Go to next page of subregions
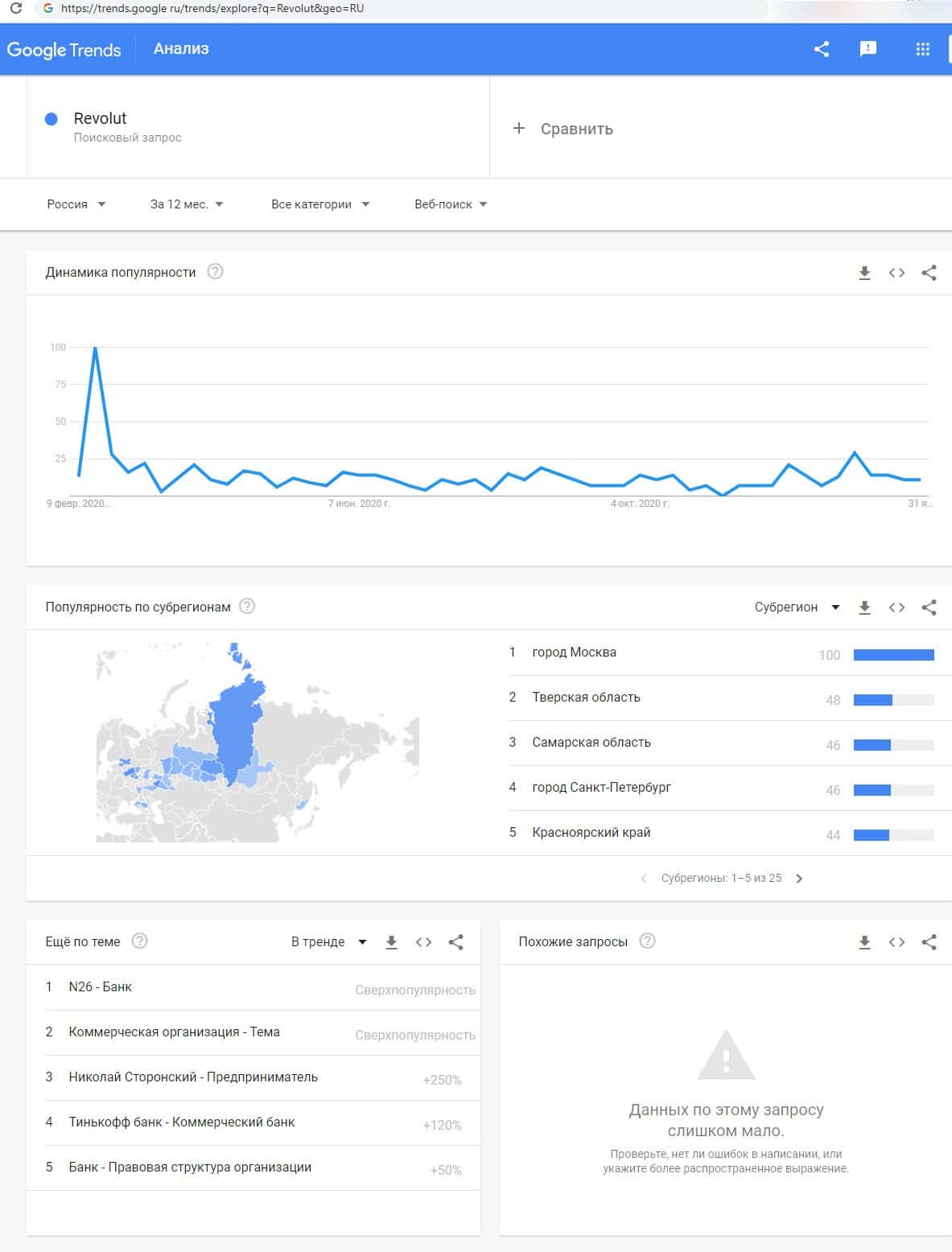The width and height of the screenshot is (952, 1252). coord(799,879)
